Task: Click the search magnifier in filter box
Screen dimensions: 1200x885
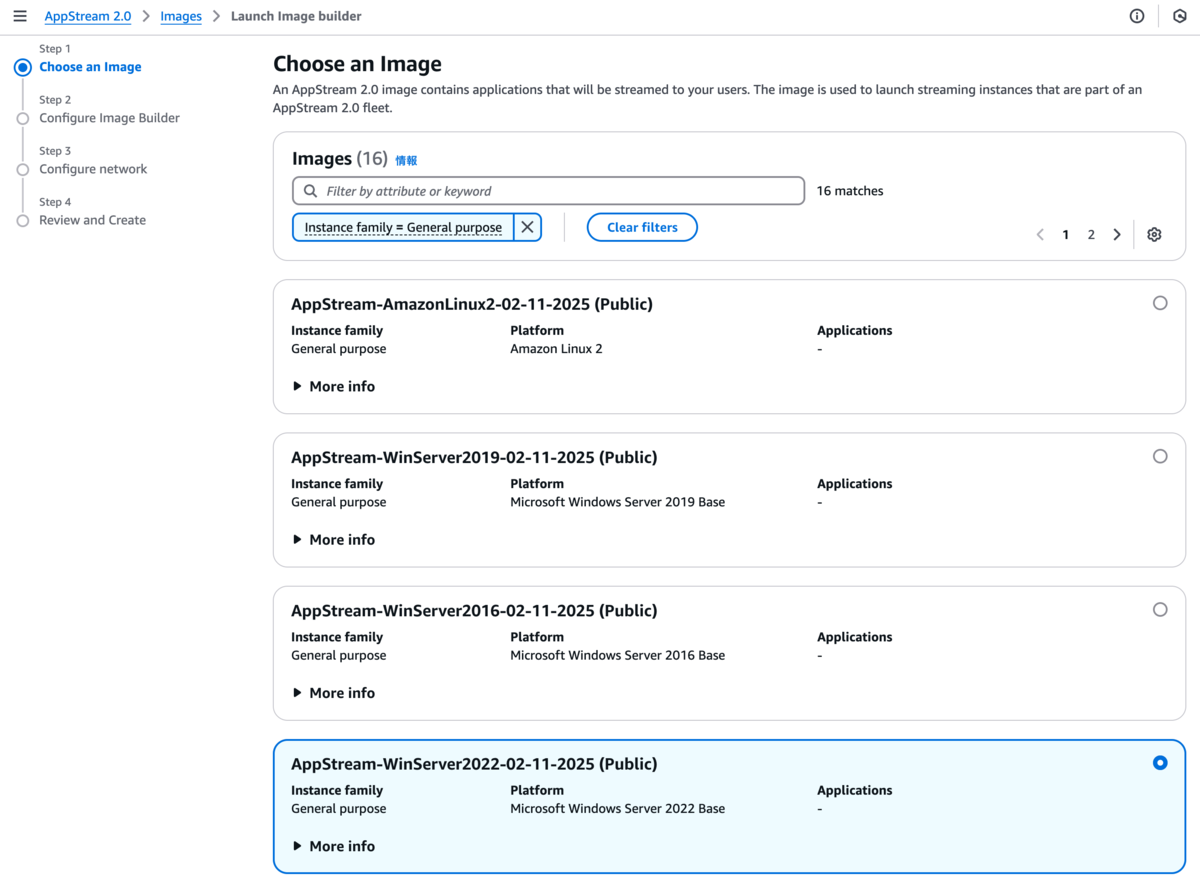Action: [x=308, y=191]
